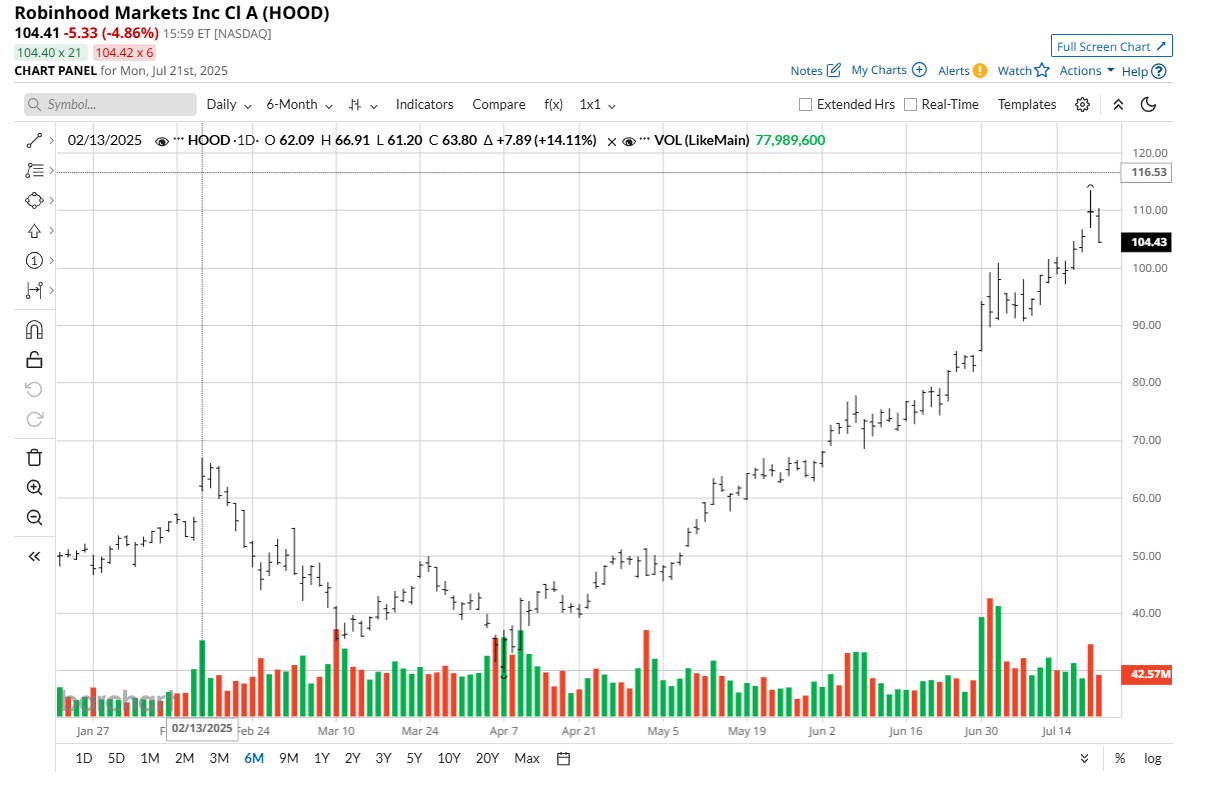Click the 116.53 crosshair price label
1228x792 pixels.
coord(1147,173)
